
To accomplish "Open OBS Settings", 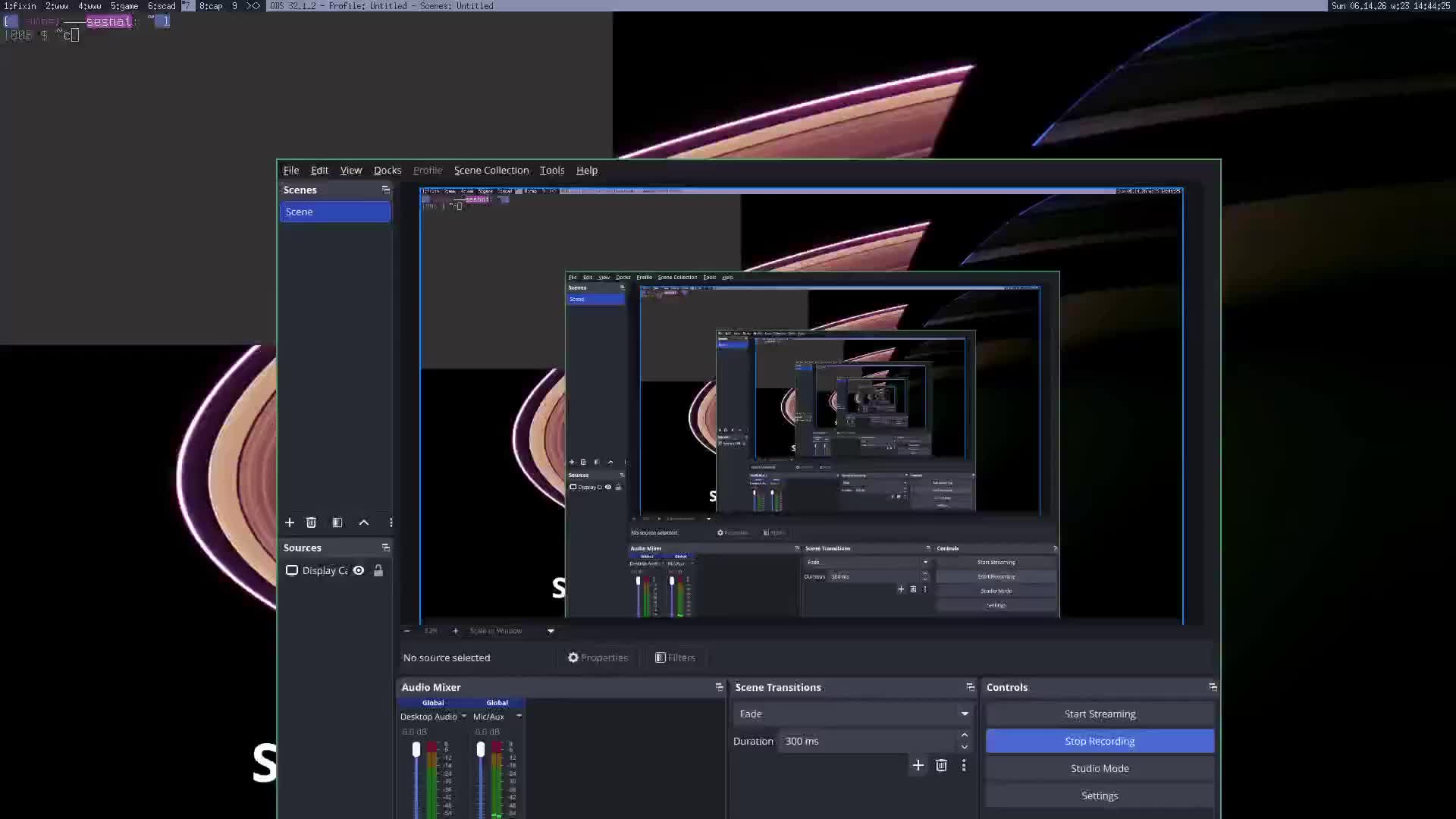I will (x=1100, y=795).
